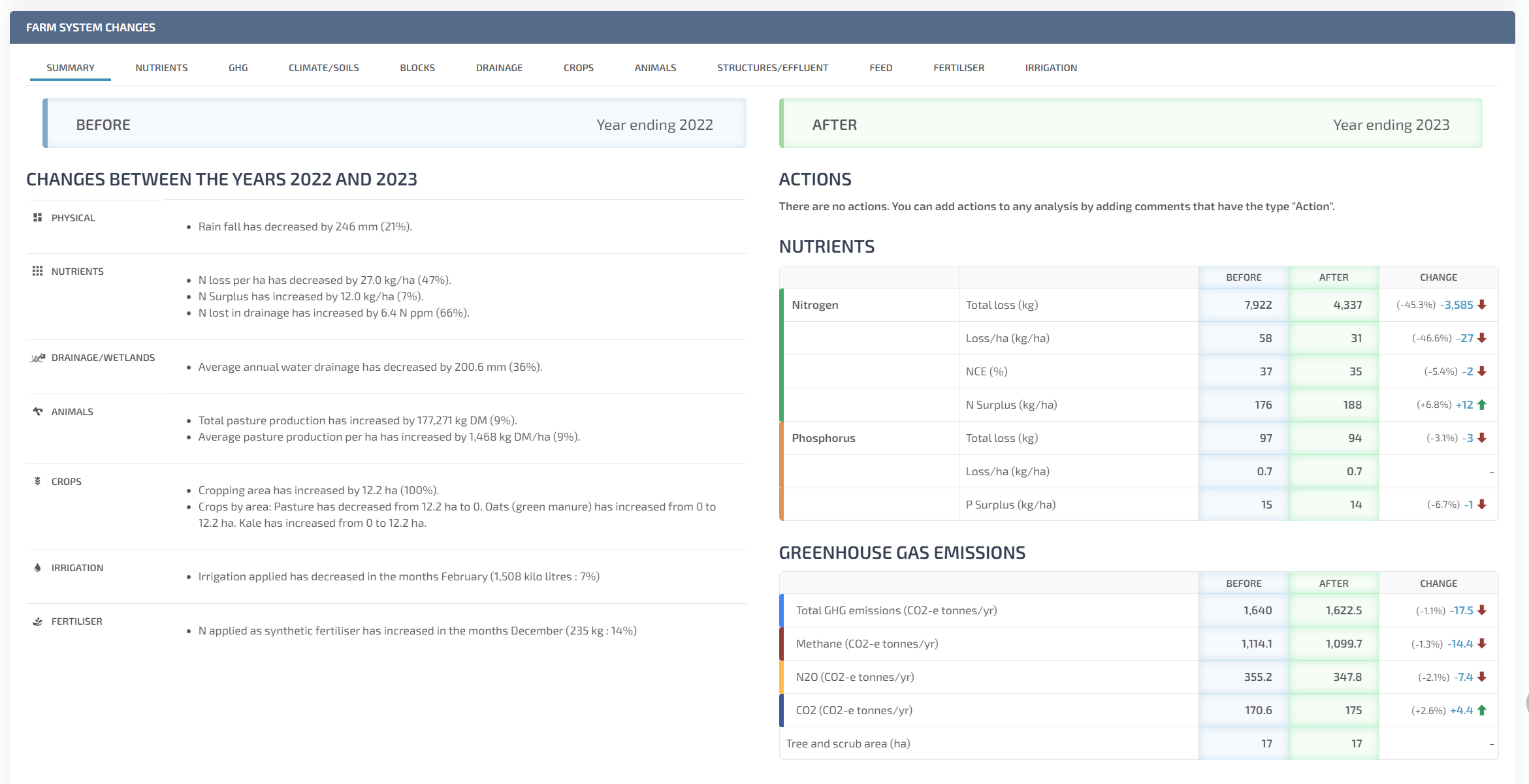Click the red down arrow beside -3,585
Screen dimensions: 1529x784
(1482, 305)
